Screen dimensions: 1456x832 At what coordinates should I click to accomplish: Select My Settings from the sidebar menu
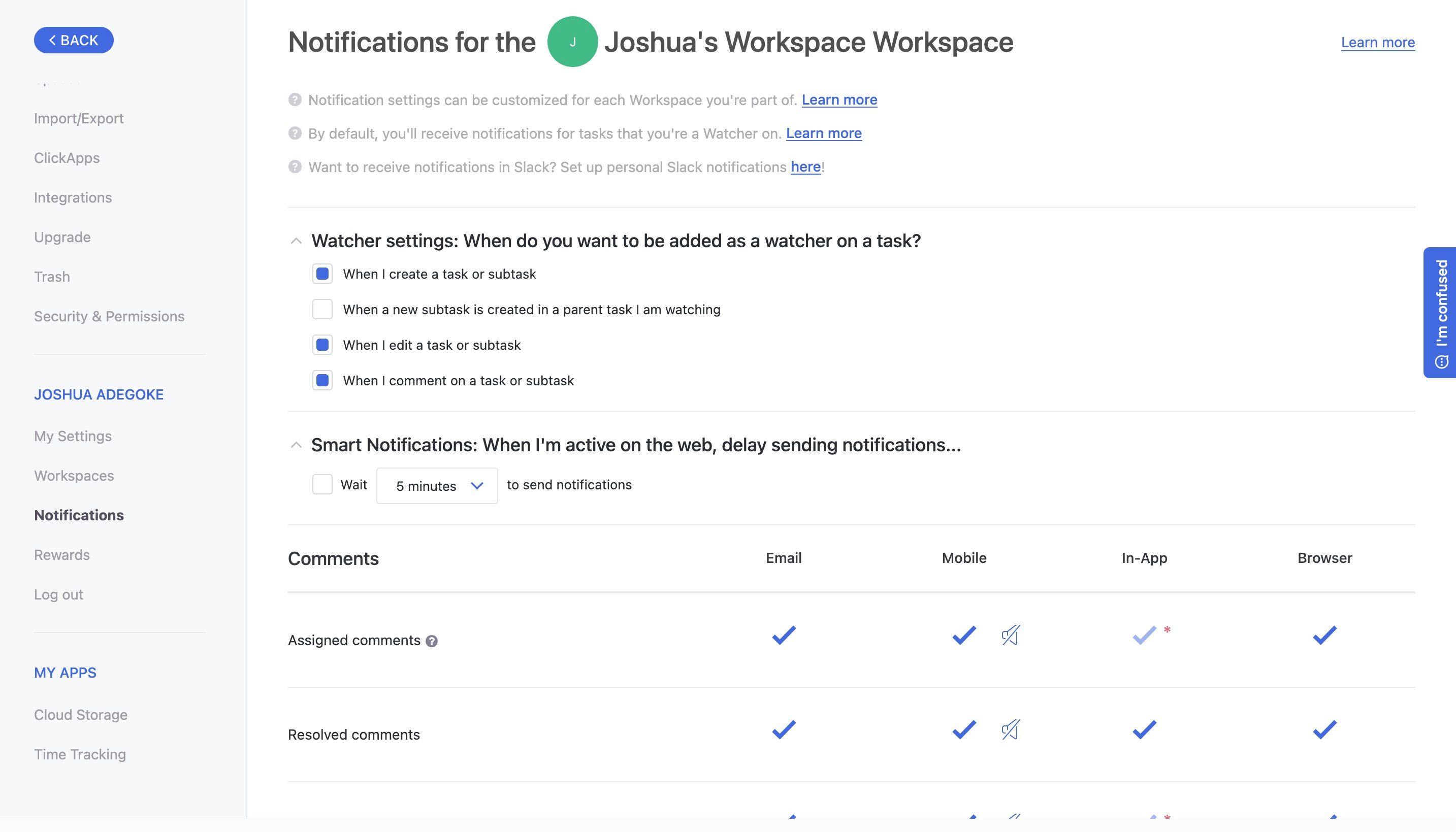click(x=72, y=436)
